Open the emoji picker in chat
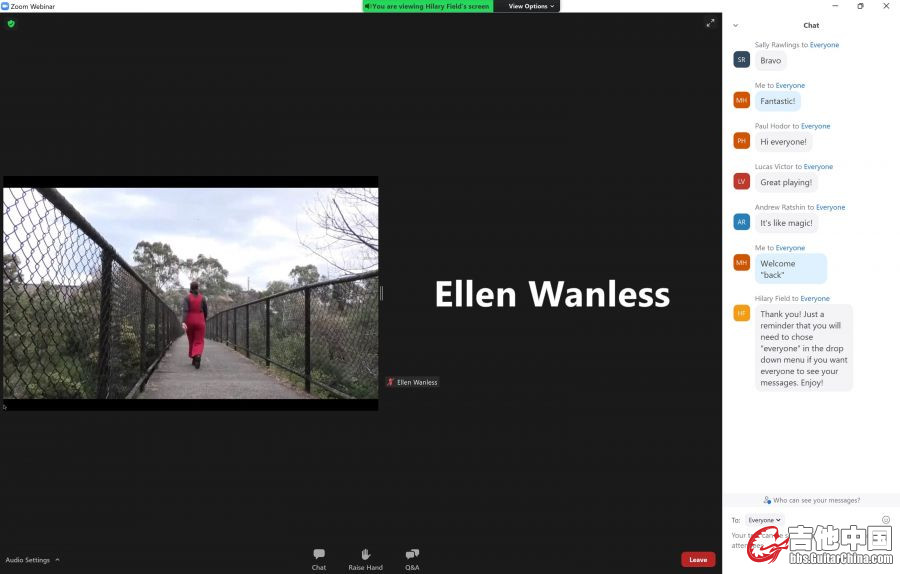 pyautogui.click(x=885, y=519)
